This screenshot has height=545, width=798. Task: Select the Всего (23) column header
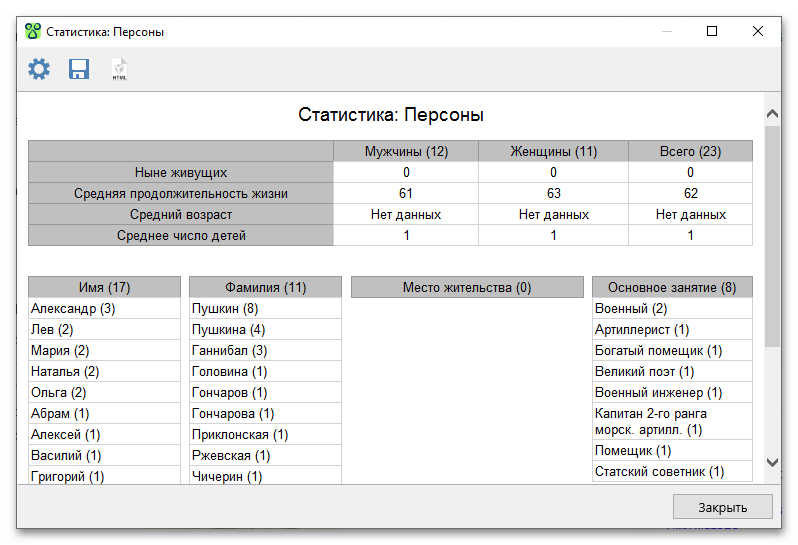(691, 152)
